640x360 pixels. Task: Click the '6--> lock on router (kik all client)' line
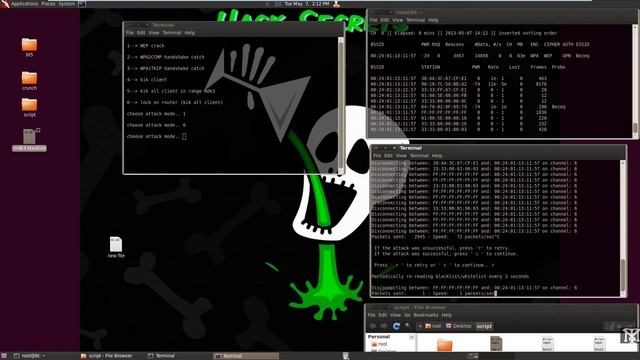pos(175,102)
